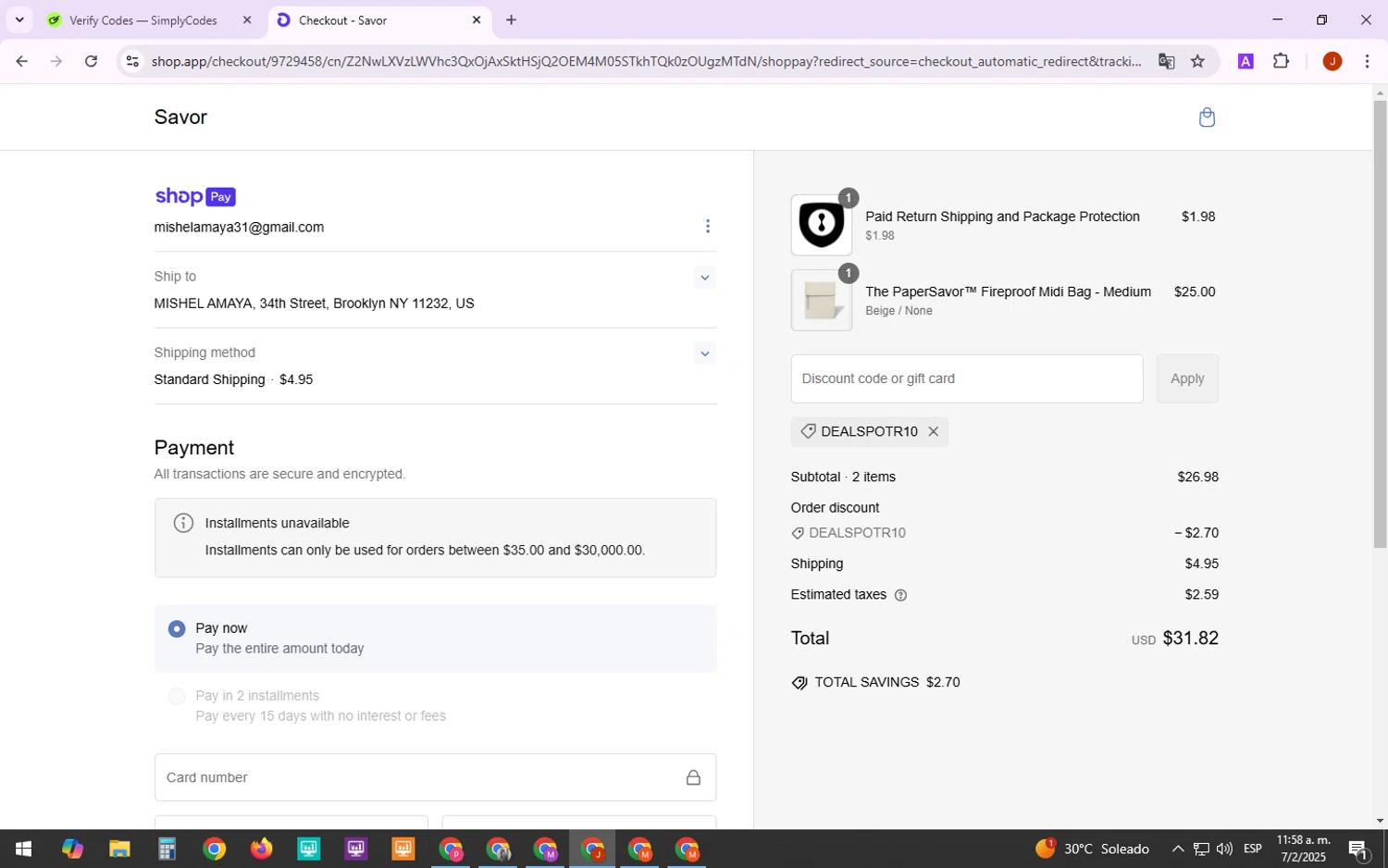Click the PaperSavor Midi Bag thumbnail

tap(822, 300)
